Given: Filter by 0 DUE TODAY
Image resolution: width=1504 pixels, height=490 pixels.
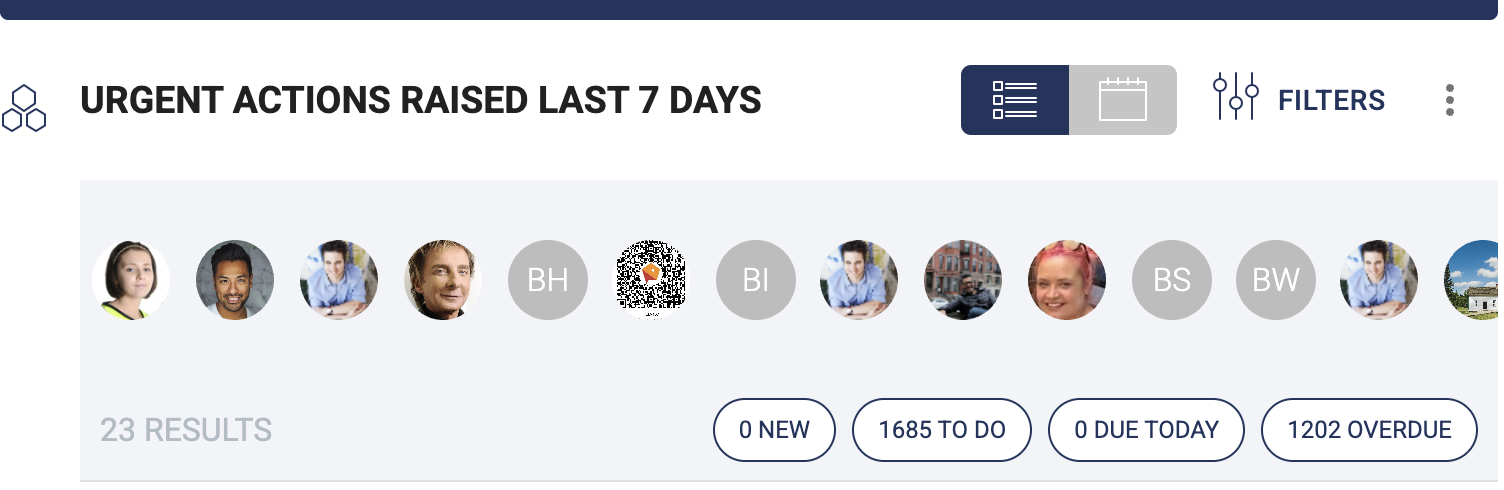Looking at the screenshot, I should [x=1146, y=430].
